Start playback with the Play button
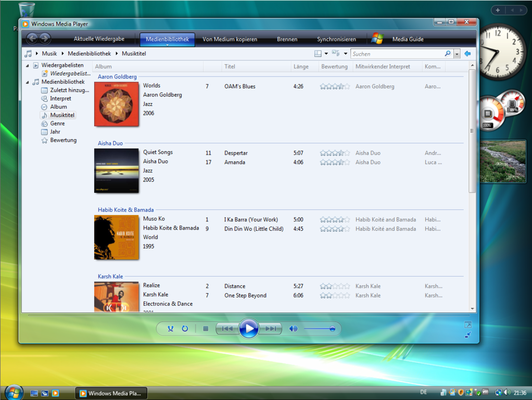Screen dimensions: 532x400 pos(249,328)
